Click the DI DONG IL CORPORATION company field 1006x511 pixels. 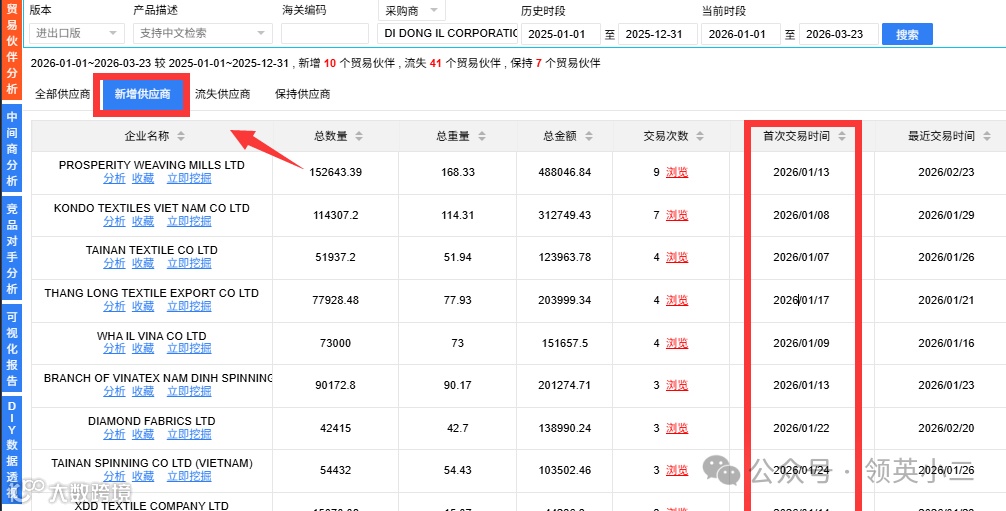click(x=448, y=33)
